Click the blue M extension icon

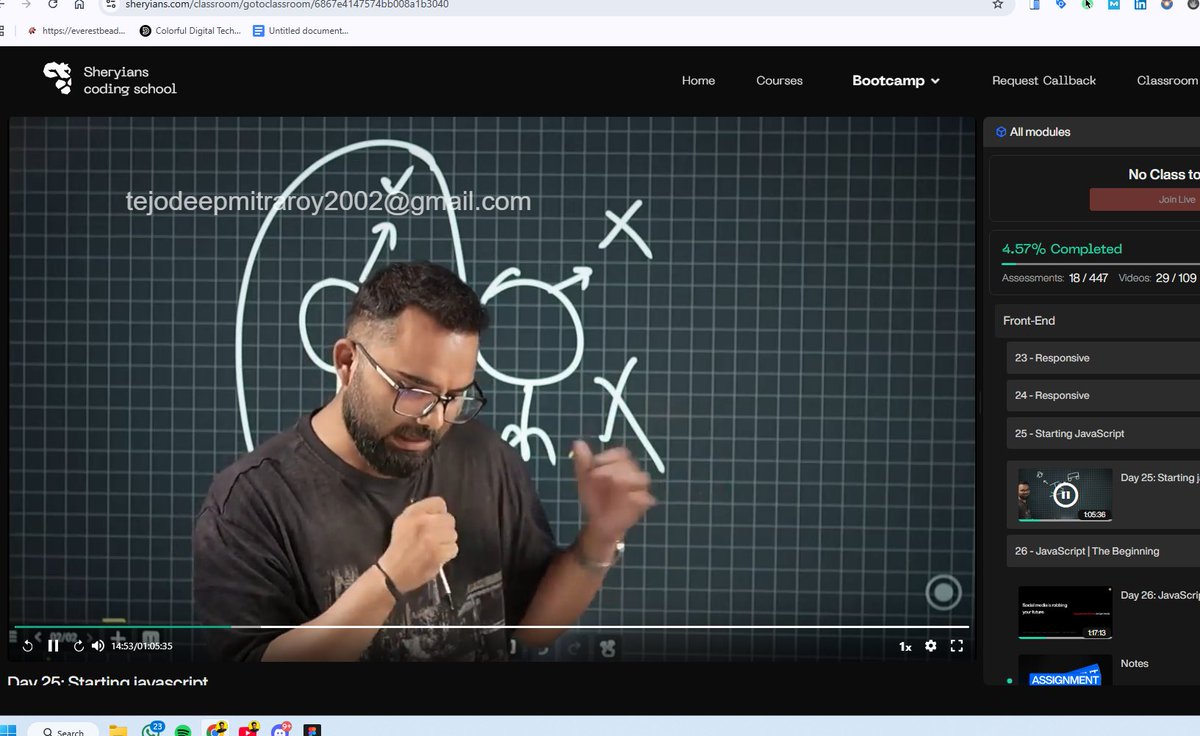point(1113,5)
